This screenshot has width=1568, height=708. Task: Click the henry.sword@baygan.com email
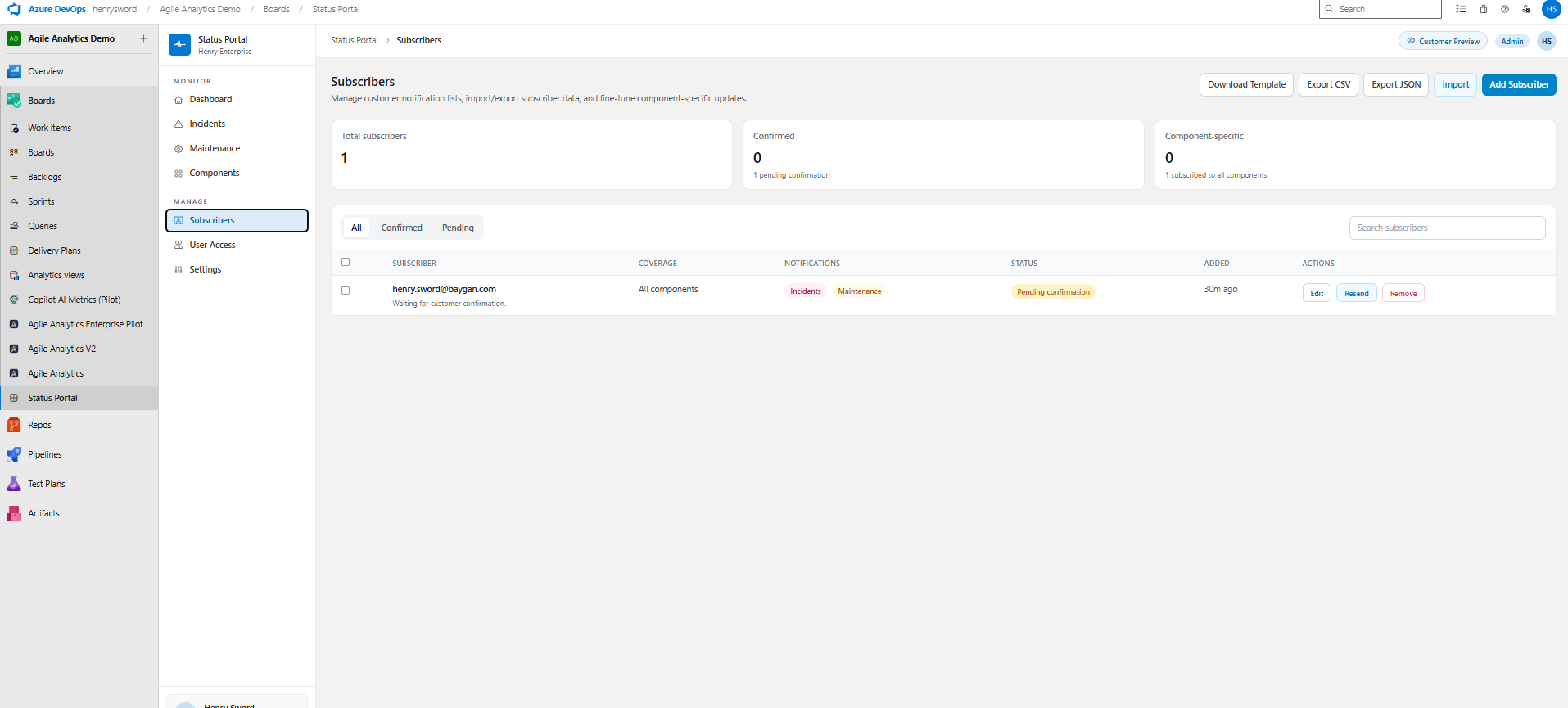point(444,289)
